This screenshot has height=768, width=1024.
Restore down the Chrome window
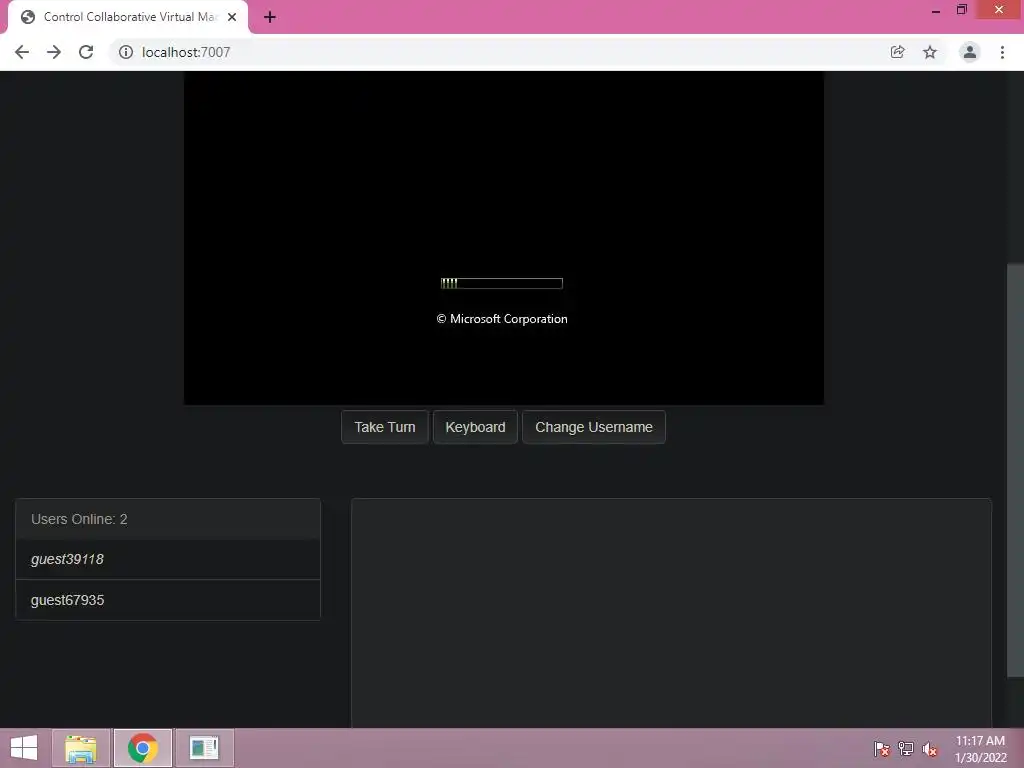(962, 10)
